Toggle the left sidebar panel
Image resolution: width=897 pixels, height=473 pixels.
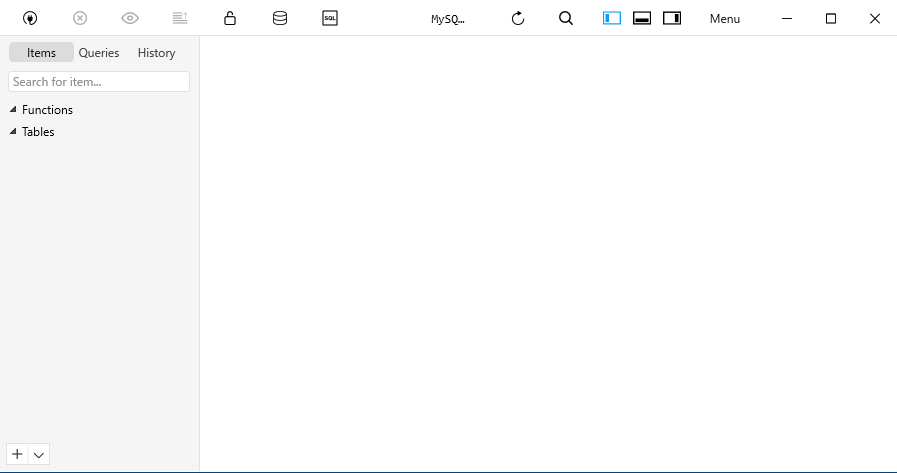point(612,18)
